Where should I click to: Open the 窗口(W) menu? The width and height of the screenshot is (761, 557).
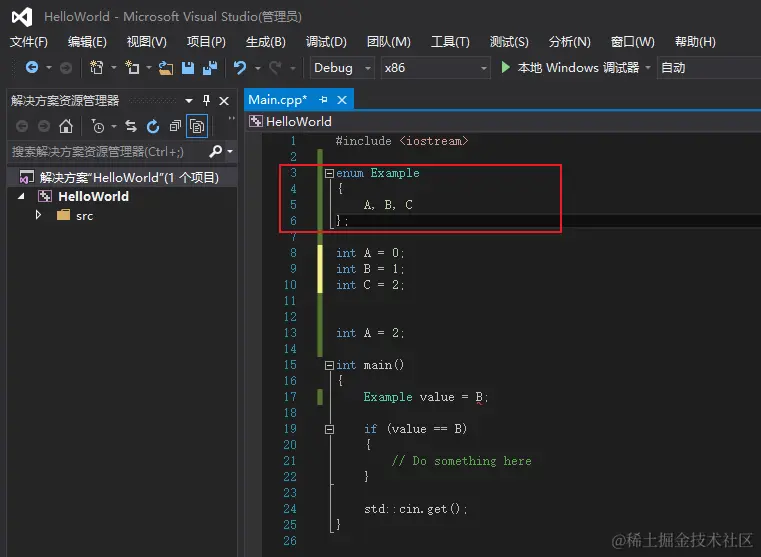click(x=632, y=42)
